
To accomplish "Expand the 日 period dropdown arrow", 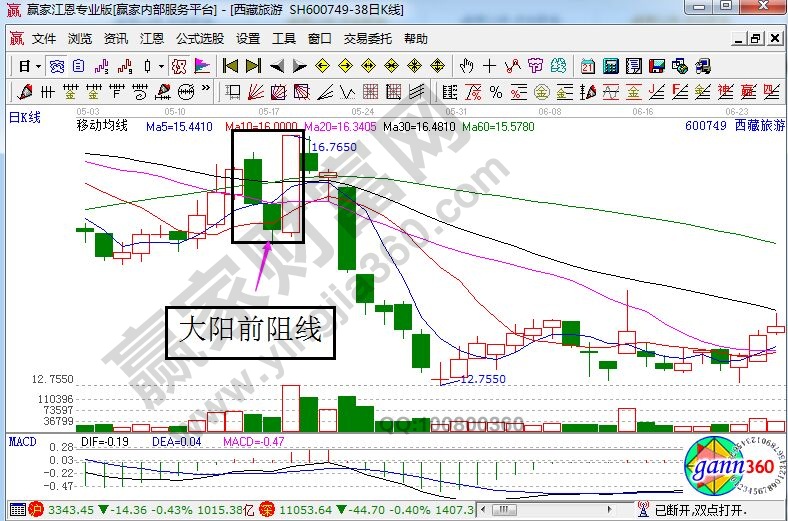I will click(x=38, y=67).
